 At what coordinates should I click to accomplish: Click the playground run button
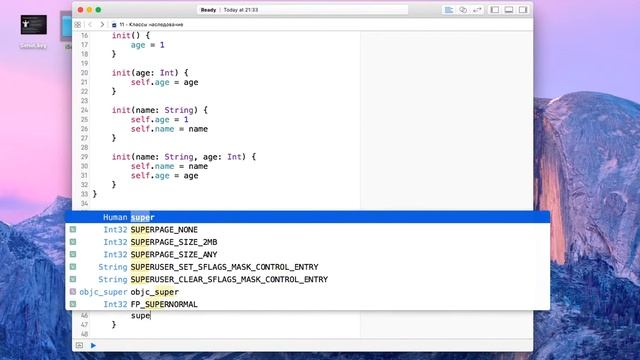tap(93, 345)
